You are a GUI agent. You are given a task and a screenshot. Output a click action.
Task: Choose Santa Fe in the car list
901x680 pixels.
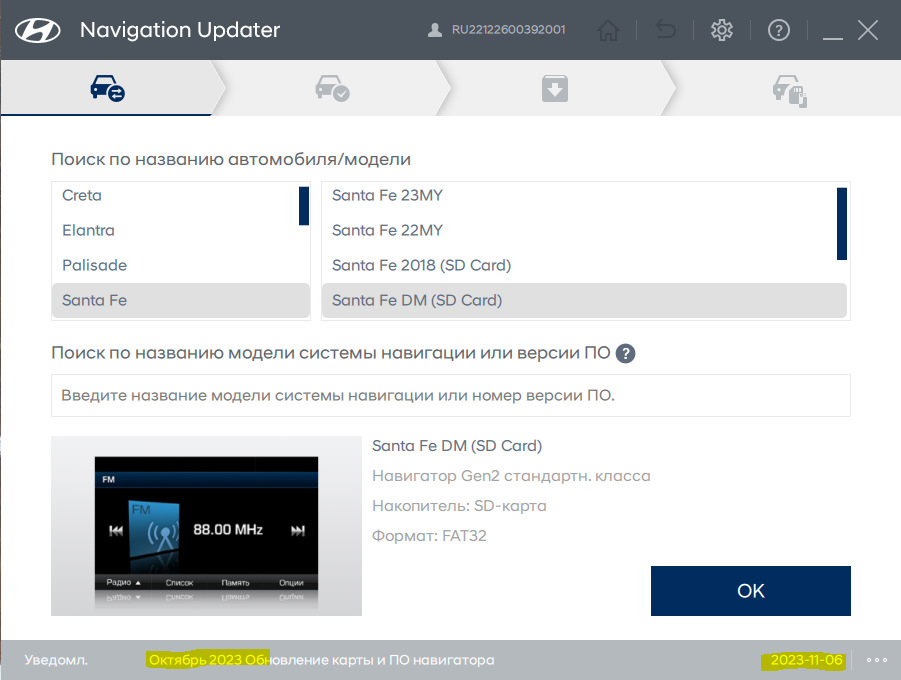point(180,300)
